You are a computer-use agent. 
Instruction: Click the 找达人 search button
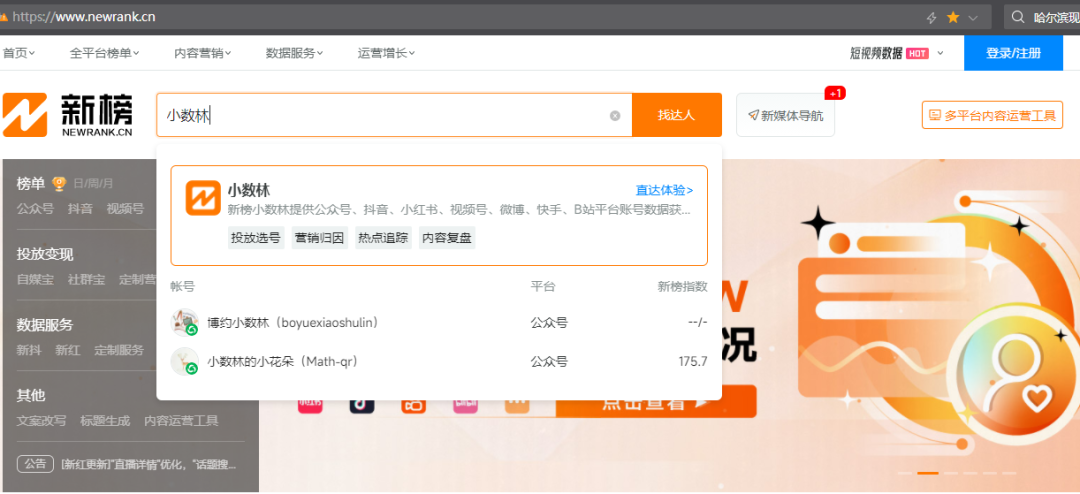click(676, 115)
